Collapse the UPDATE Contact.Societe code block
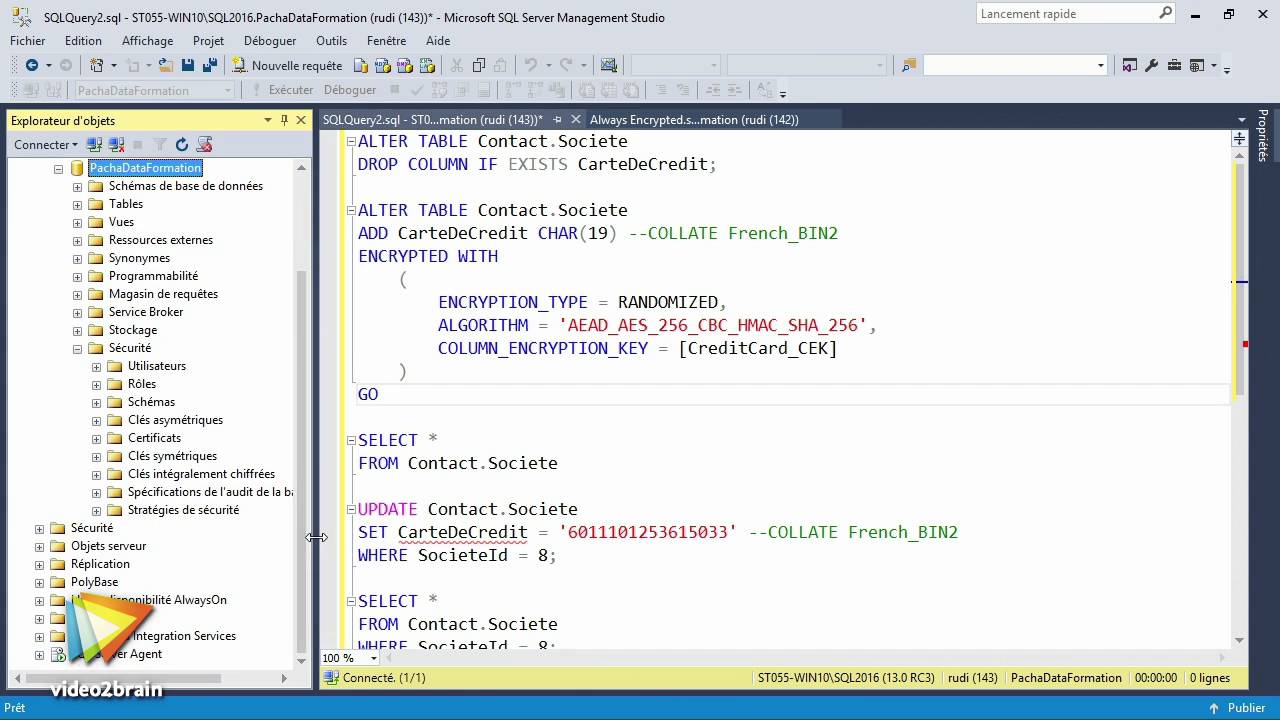 coord(351,510)
